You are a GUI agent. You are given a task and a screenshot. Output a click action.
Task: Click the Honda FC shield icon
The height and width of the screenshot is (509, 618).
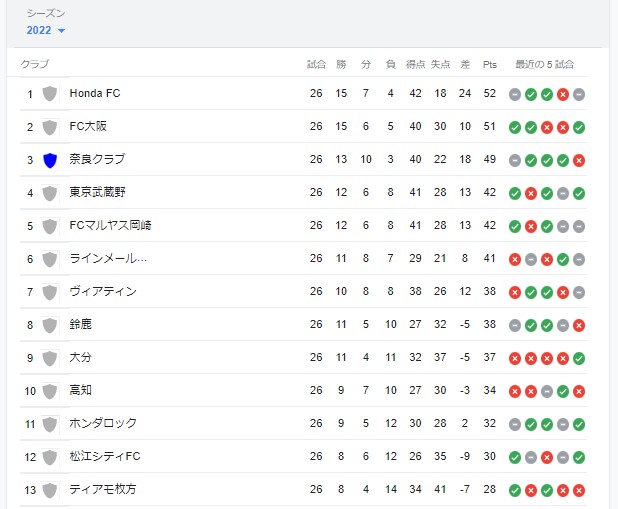tap(50, 94)
